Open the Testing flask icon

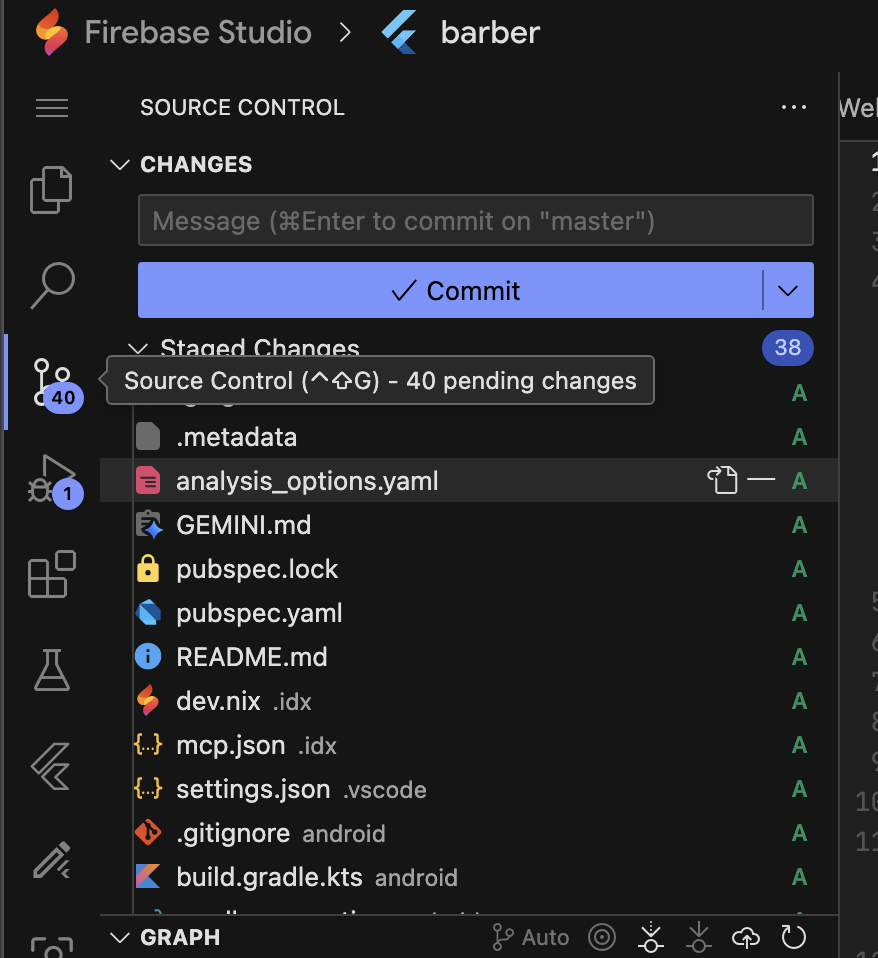(52, 670)
